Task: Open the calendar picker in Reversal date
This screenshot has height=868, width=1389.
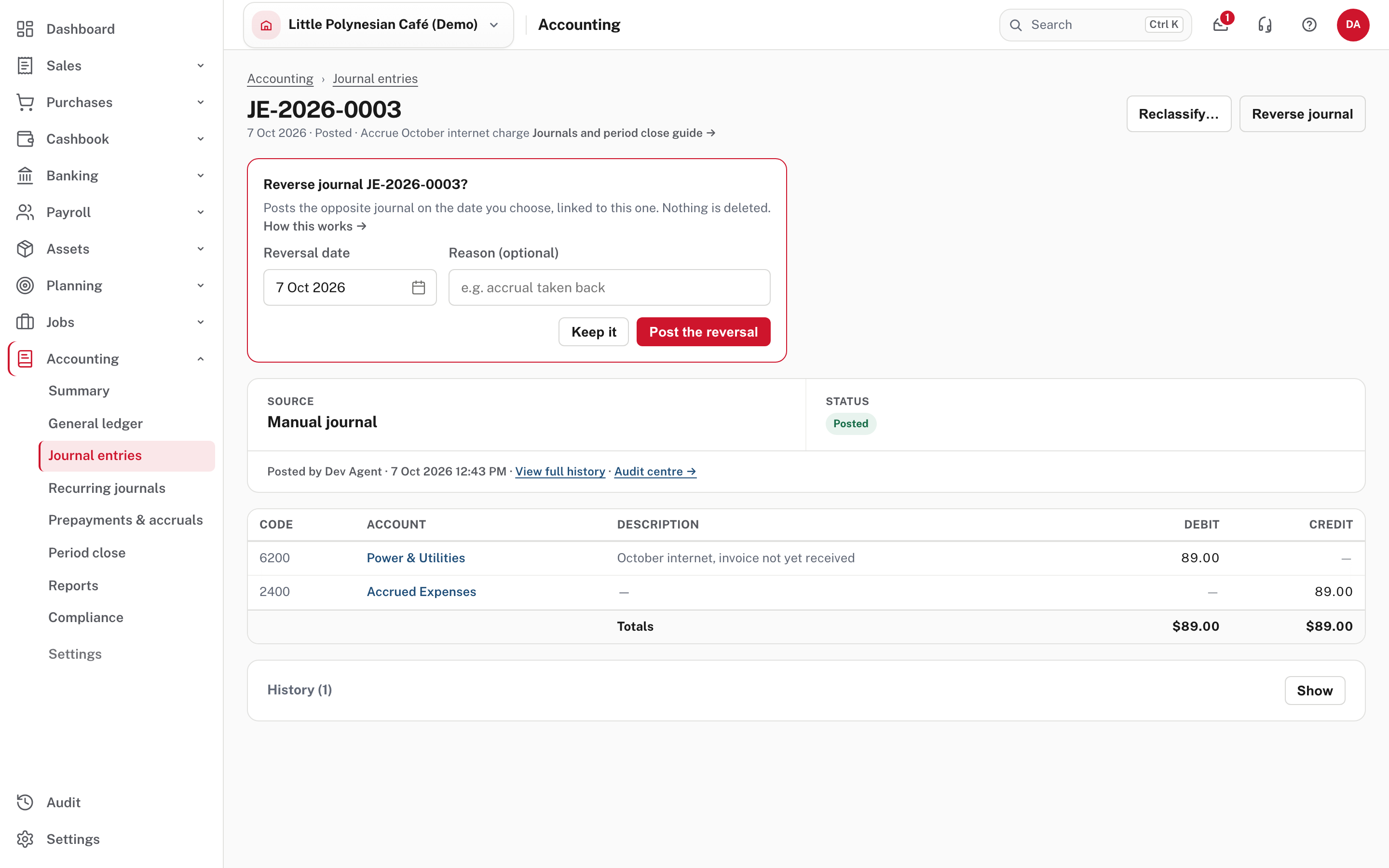Action: (x=419, y=287)
